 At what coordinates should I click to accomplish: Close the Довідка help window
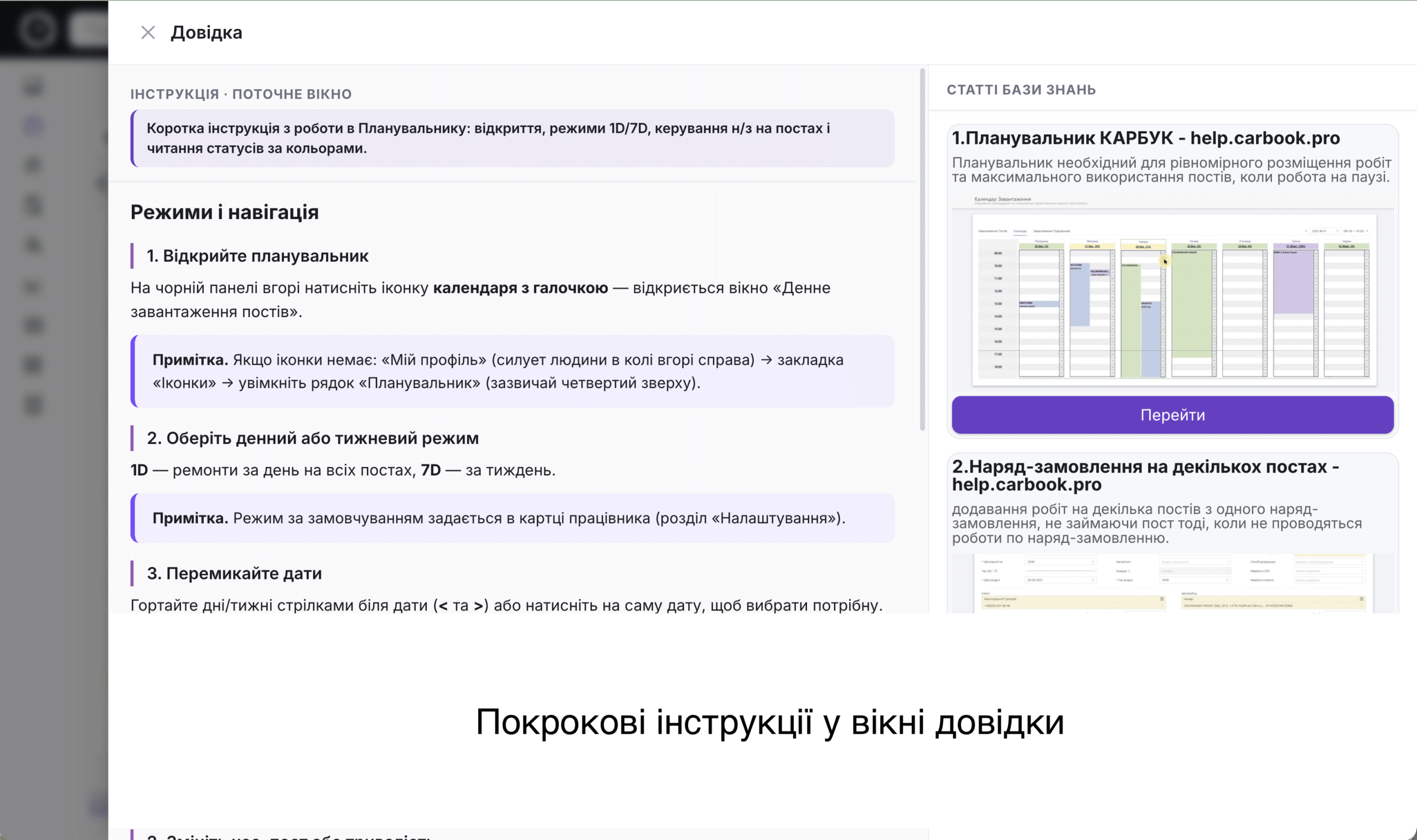click(x=148, y=32)
